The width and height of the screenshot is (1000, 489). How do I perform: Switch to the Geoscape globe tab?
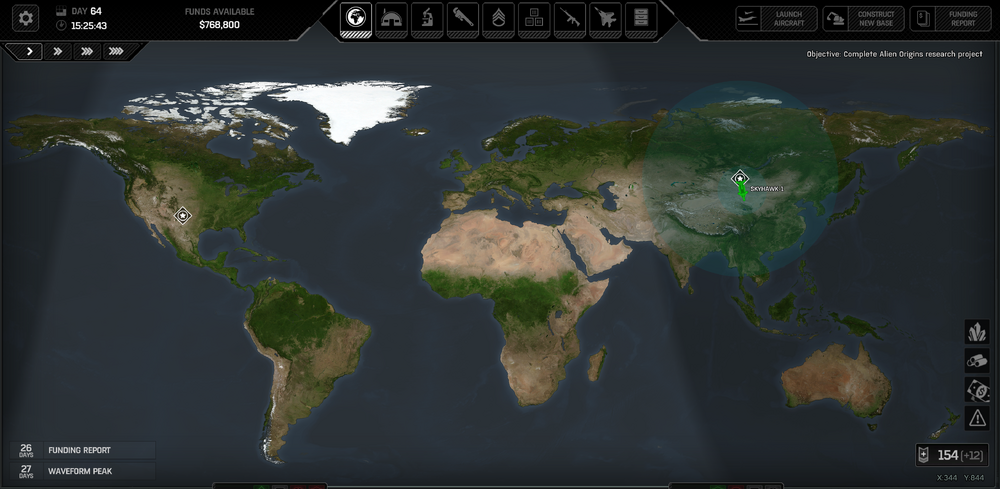coord(355,17)
